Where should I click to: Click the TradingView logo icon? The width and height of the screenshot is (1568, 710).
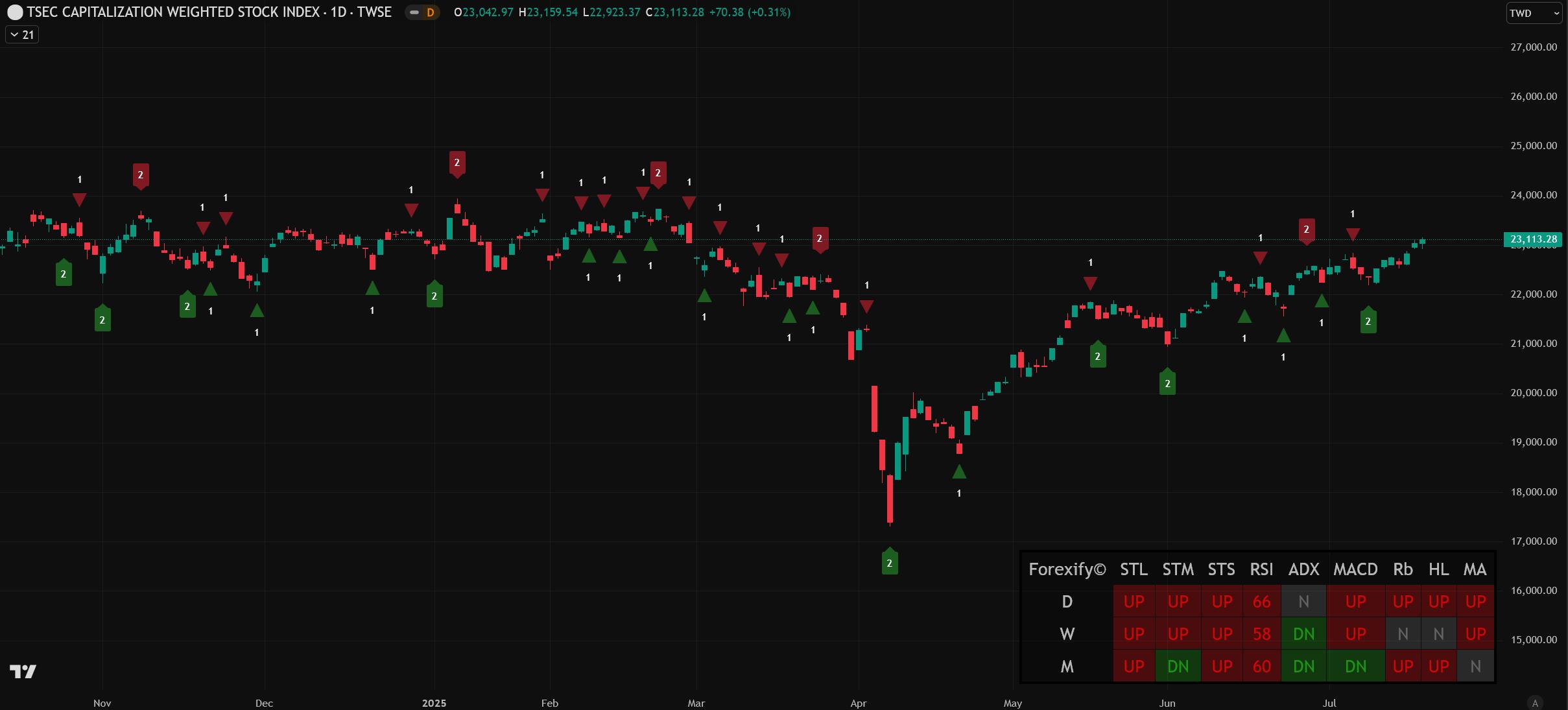pyautogui.click(x=23, y=671)
